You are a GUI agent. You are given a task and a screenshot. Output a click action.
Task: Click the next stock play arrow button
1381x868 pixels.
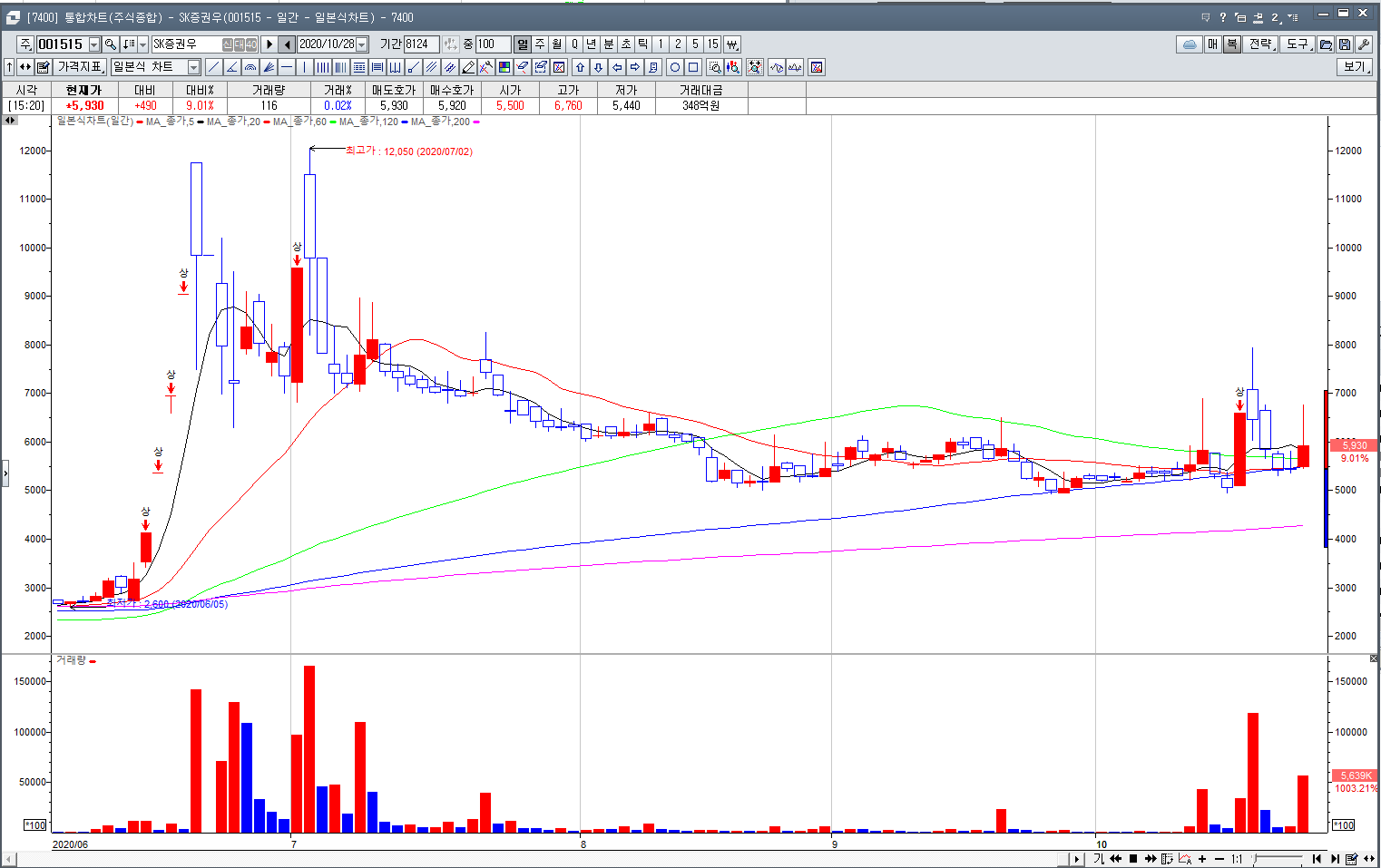click(x=269, y=44)
